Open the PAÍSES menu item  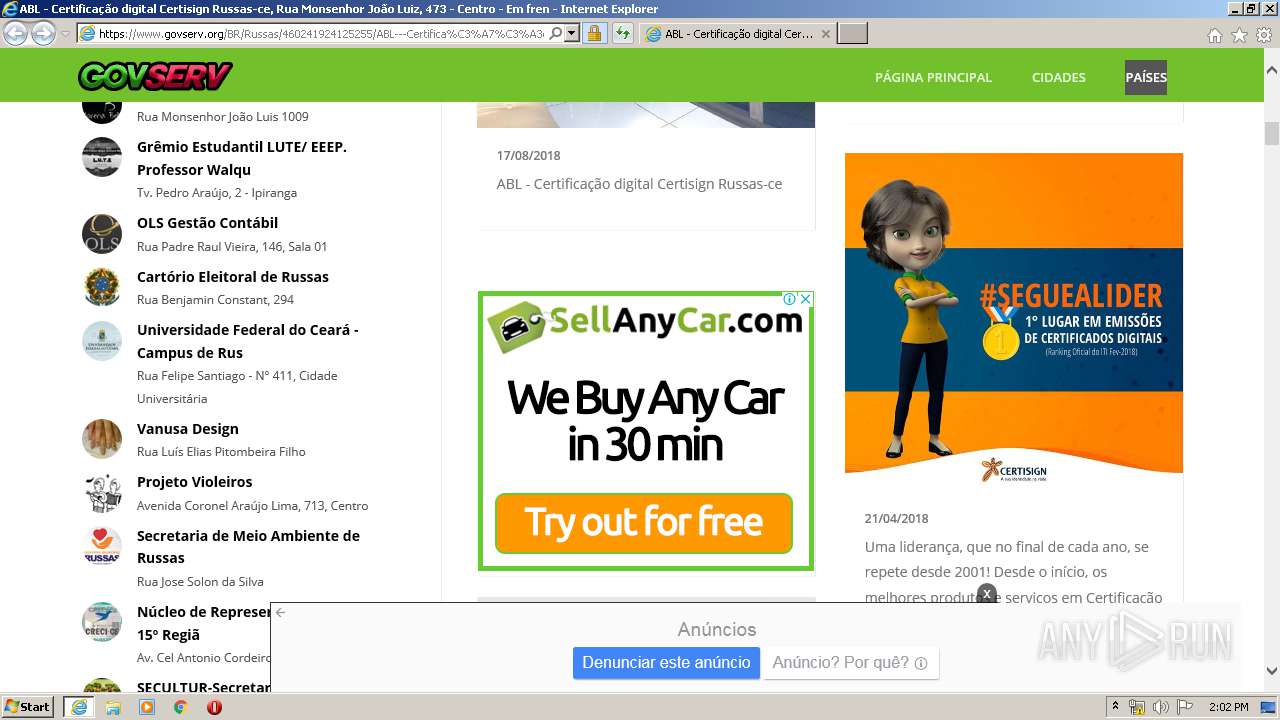(x=1146, y=77)
